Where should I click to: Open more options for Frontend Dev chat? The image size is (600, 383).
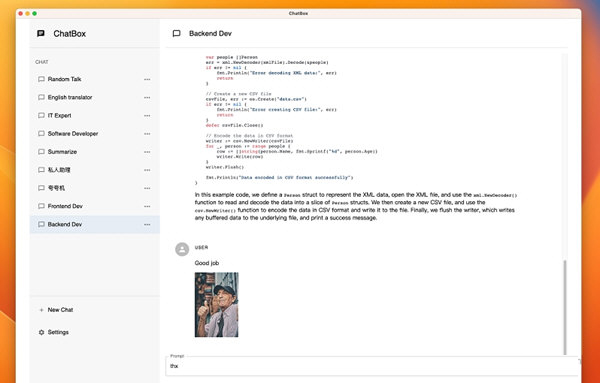pyautogui.click(x=147, y=207)
